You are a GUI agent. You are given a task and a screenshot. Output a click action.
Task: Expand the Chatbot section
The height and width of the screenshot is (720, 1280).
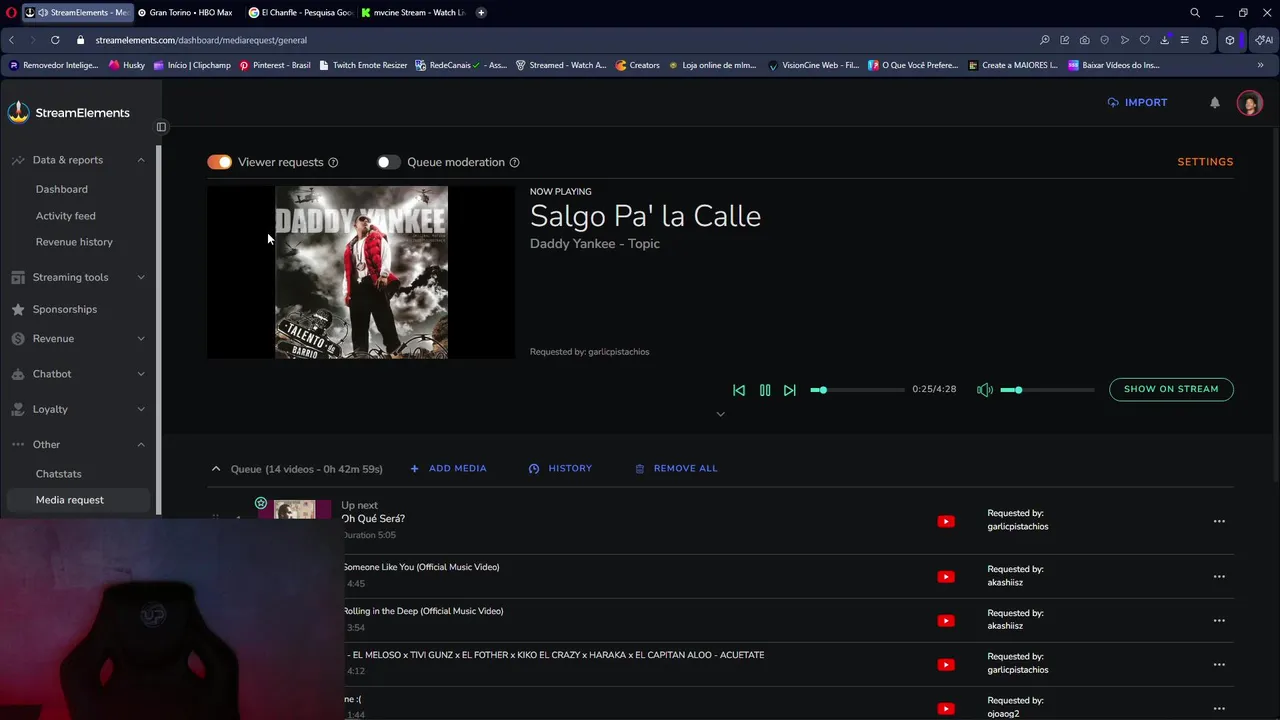click(141, 374)
